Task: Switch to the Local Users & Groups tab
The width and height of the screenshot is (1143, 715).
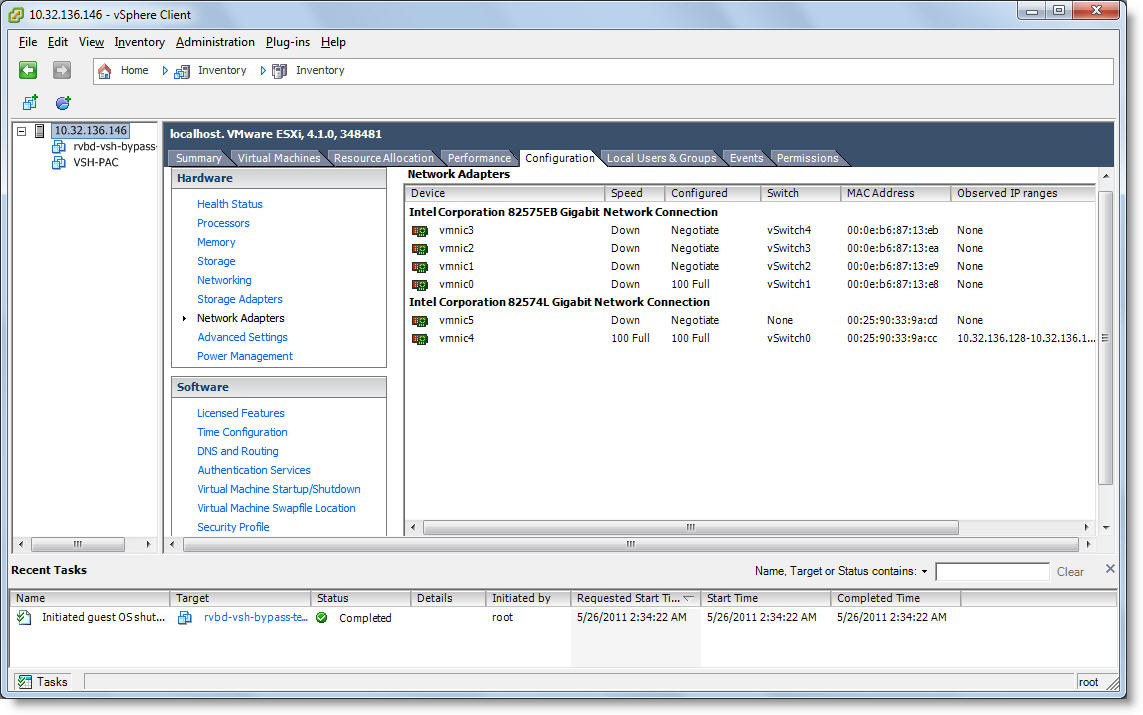Action: point(661,158)
